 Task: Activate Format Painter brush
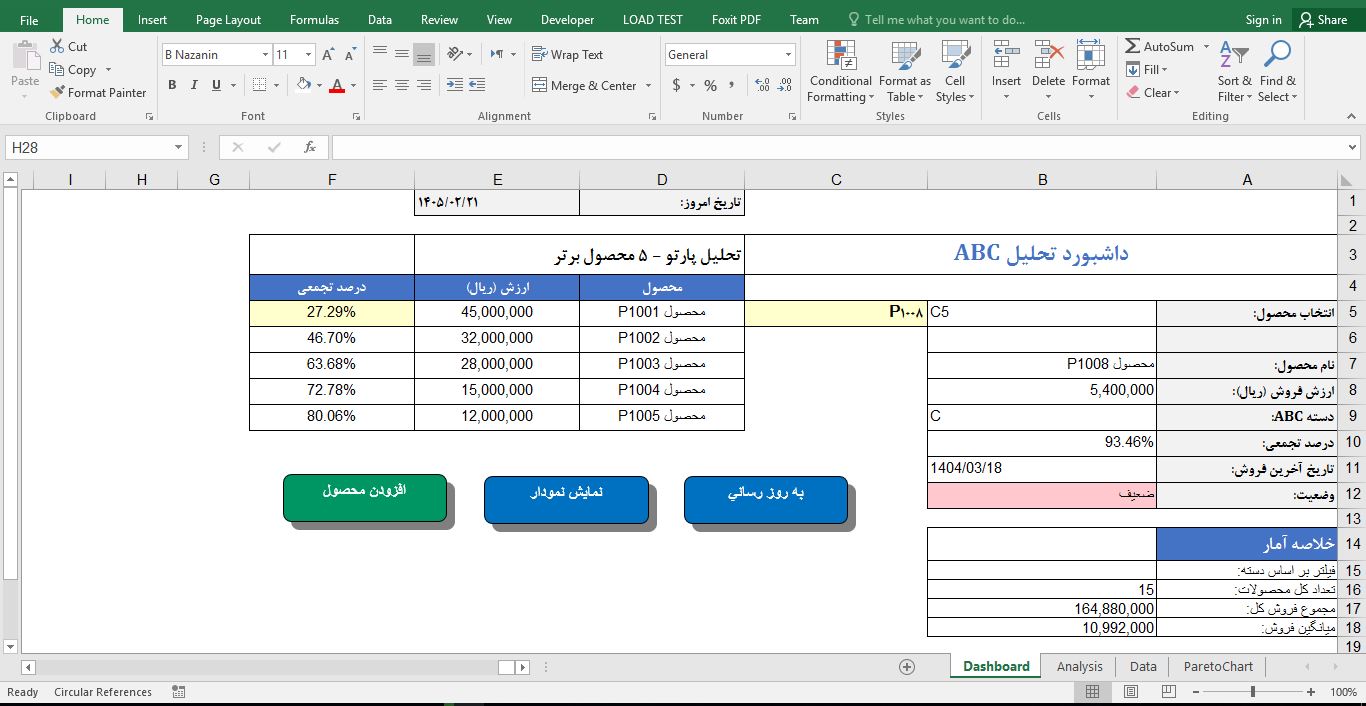(57, 92)
